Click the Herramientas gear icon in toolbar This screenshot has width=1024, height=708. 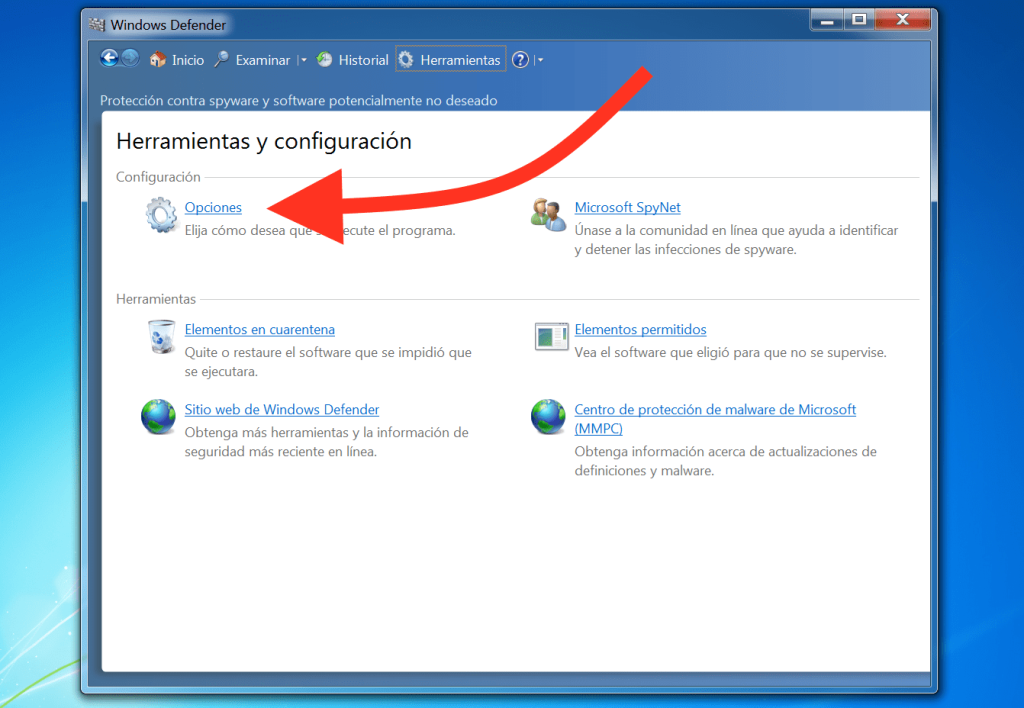[x=408, y=59]
